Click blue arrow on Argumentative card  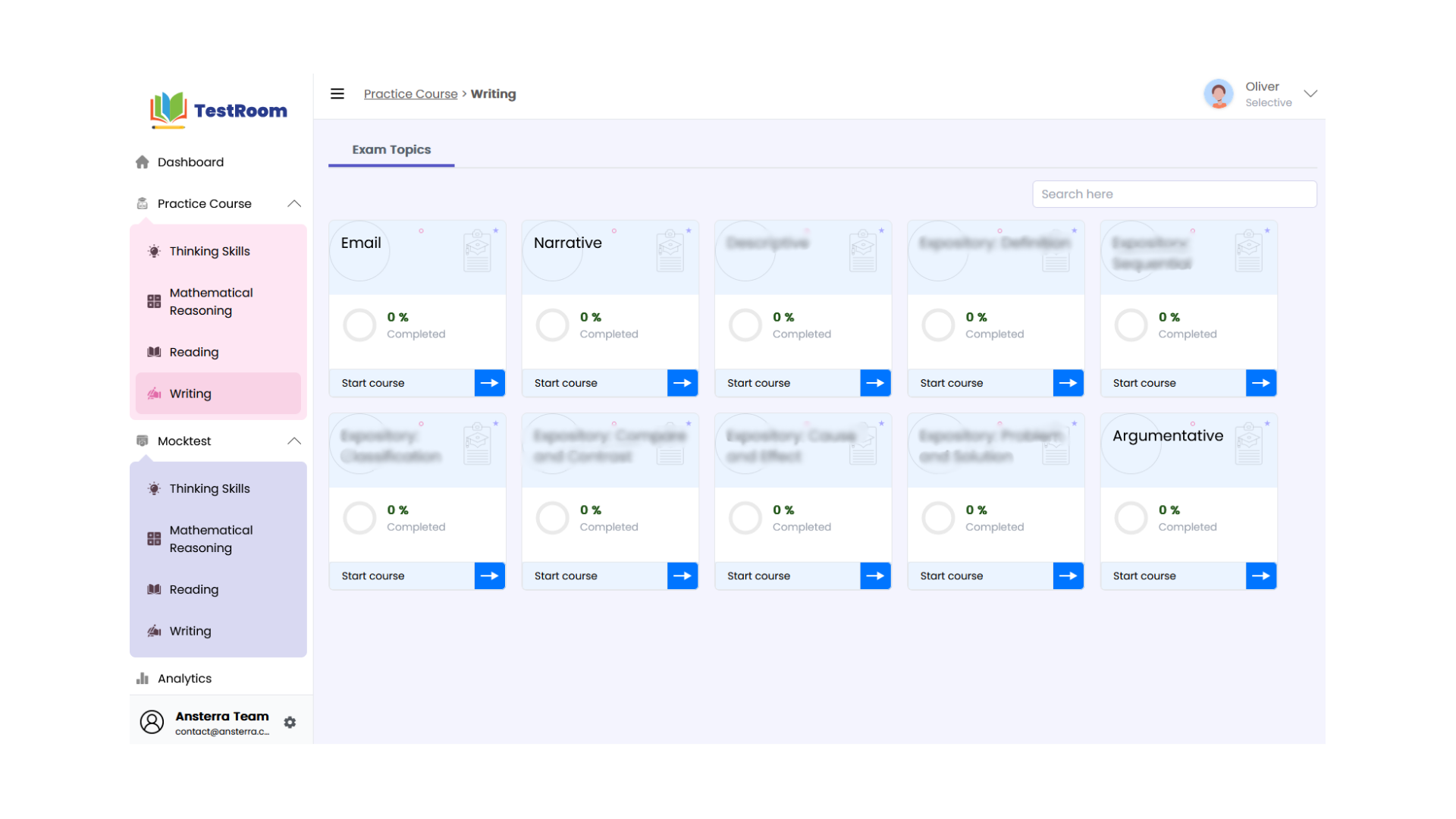pos(1261,576)
